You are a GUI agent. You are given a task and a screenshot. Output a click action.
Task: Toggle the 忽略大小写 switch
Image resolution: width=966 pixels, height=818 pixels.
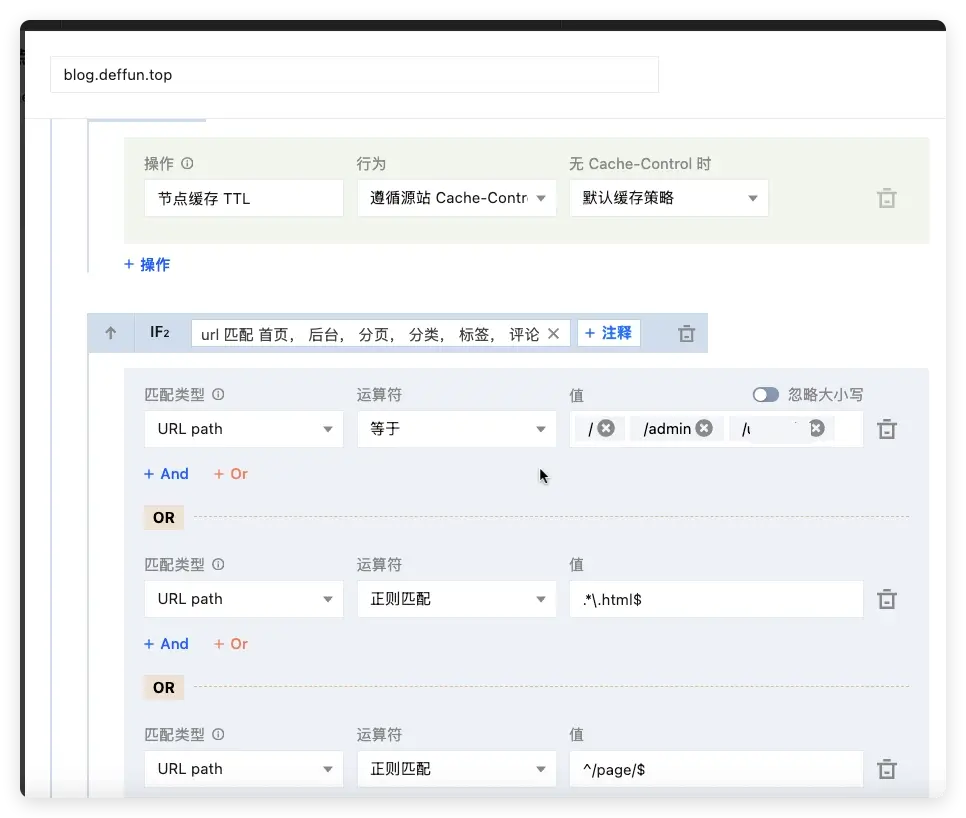coord(766,395)
